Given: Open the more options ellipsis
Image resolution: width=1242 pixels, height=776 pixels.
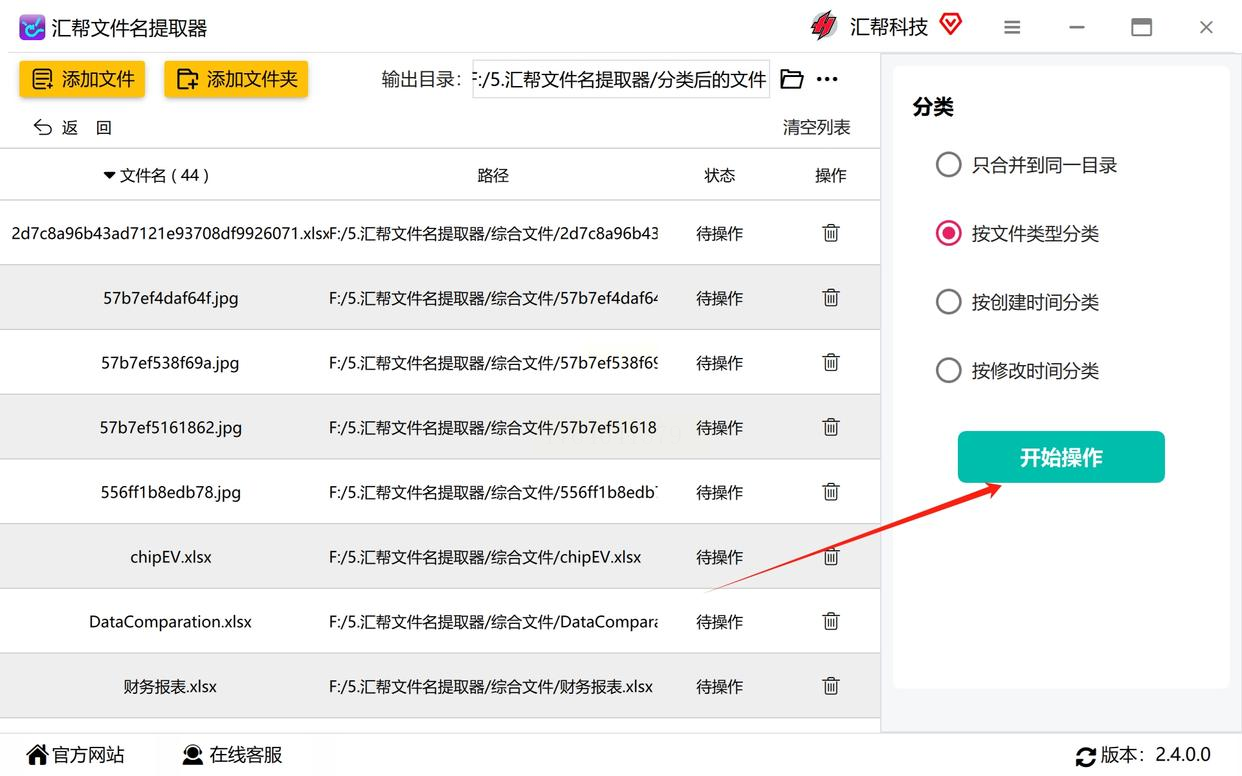Looking at the screenshot, I should (827, 79).
